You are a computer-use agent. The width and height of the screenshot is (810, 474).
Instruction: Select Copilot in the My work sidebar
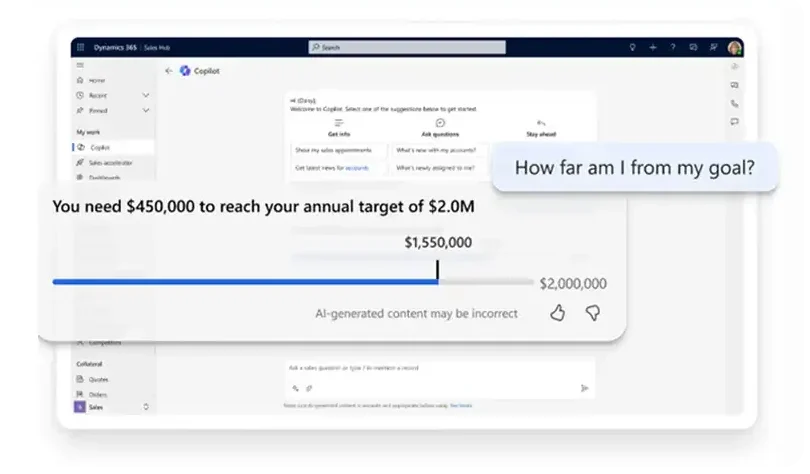114,147
